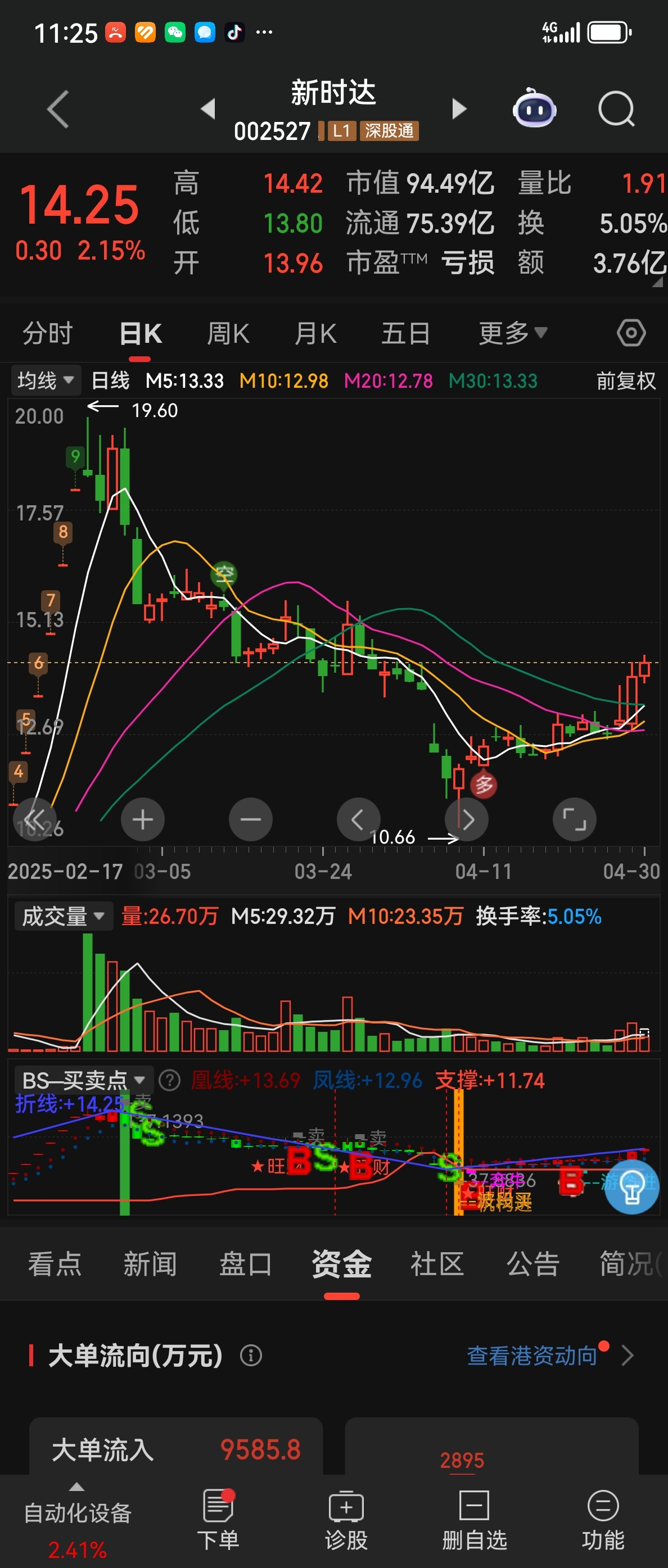Open BS-买卖点 indicator dropdown
Screen dimensions: 668x1568
83,1080
